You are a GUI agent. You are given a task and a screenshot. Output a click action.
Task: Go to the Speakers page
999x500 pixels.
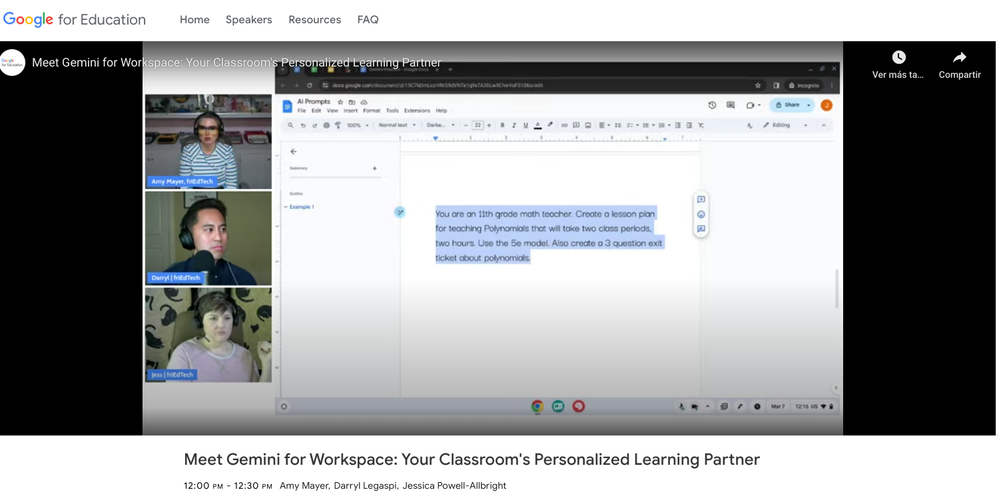[248, 20]
